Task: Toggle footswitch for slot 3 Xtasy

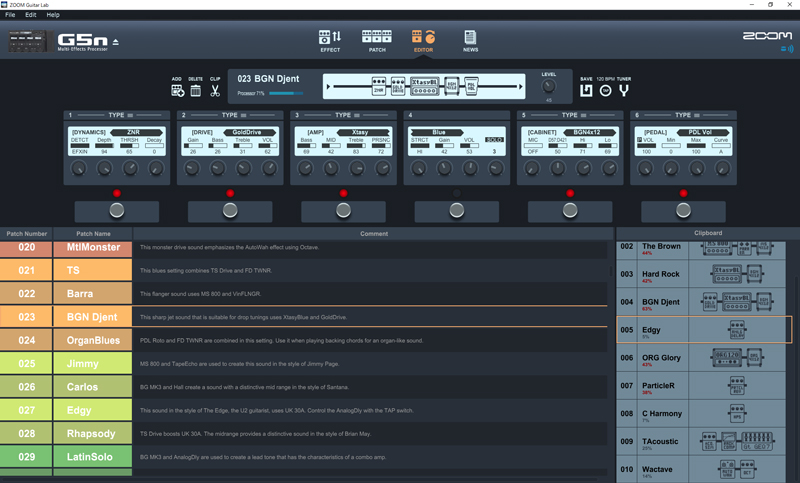Action: click(343, 210)
